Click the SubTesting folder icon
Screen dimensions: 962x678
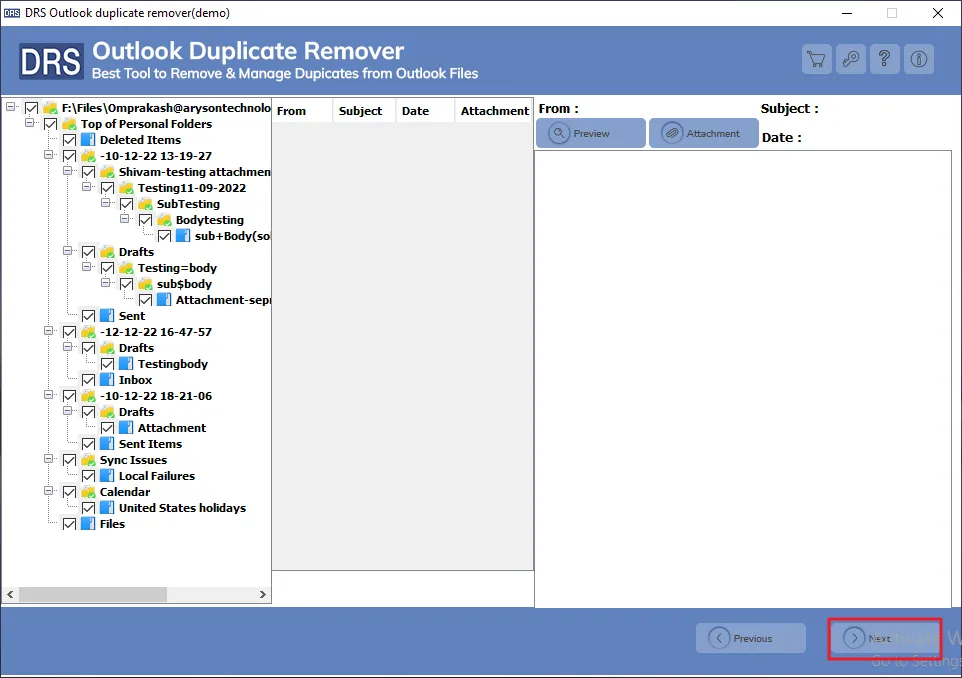coord(145,204)
